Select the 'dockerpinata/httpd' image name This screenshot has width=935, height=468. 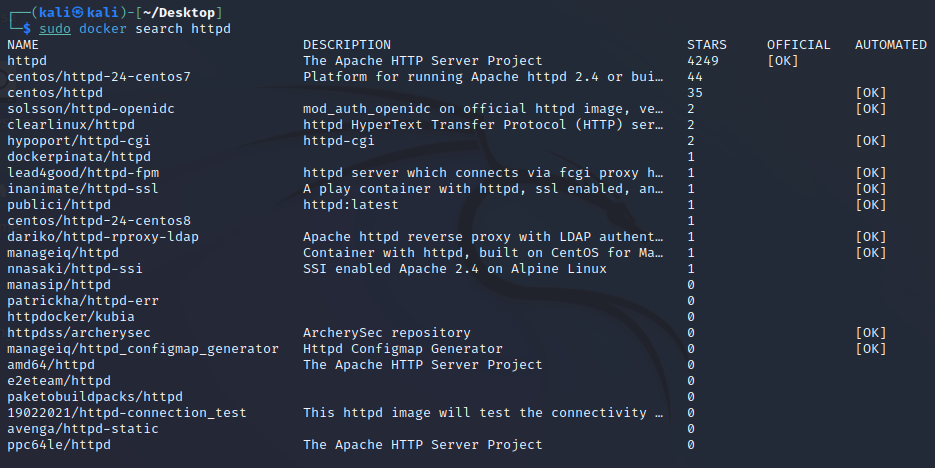(79, 157)
